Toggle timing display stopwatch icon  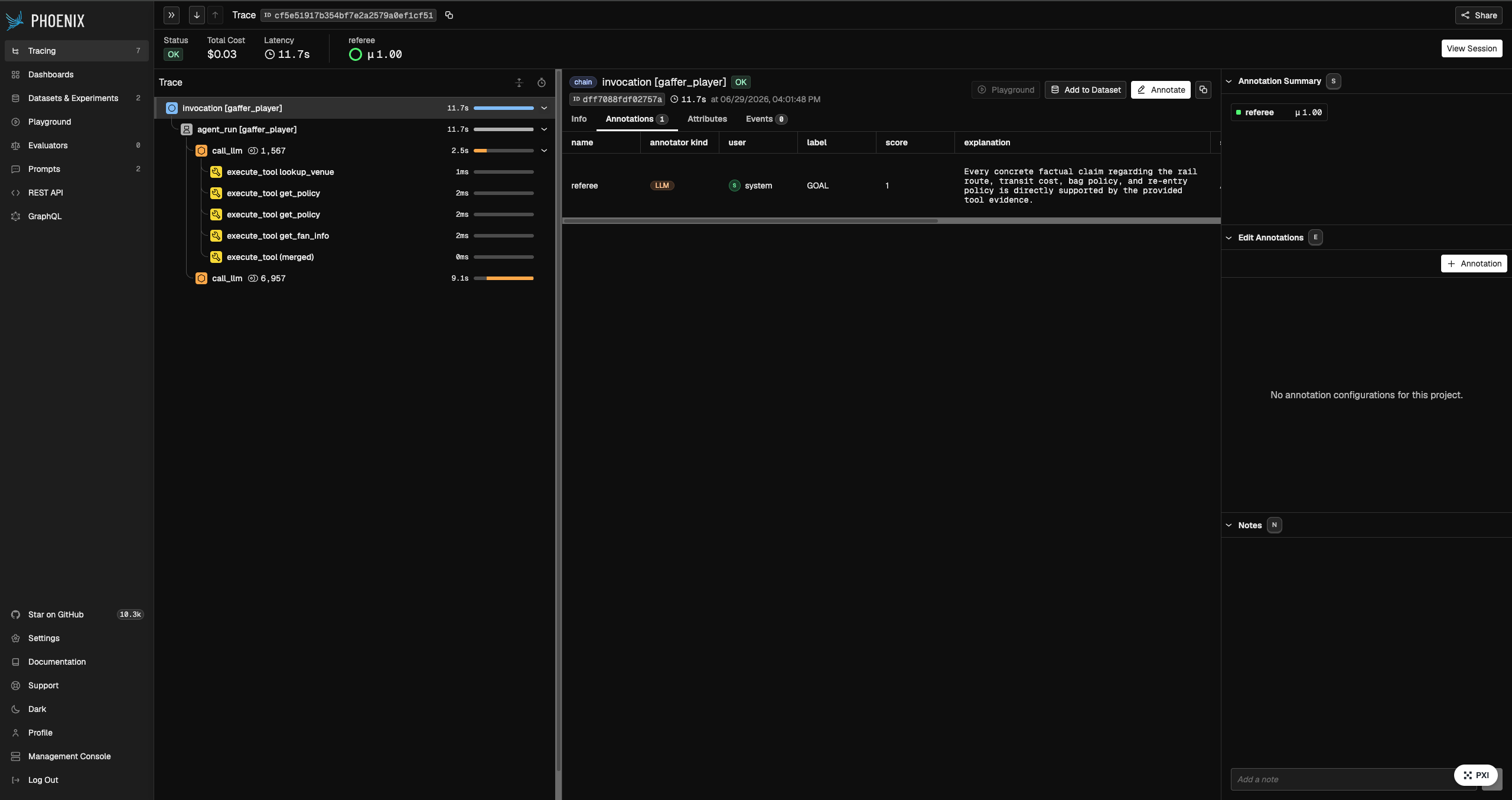click(x=542, y=83)
